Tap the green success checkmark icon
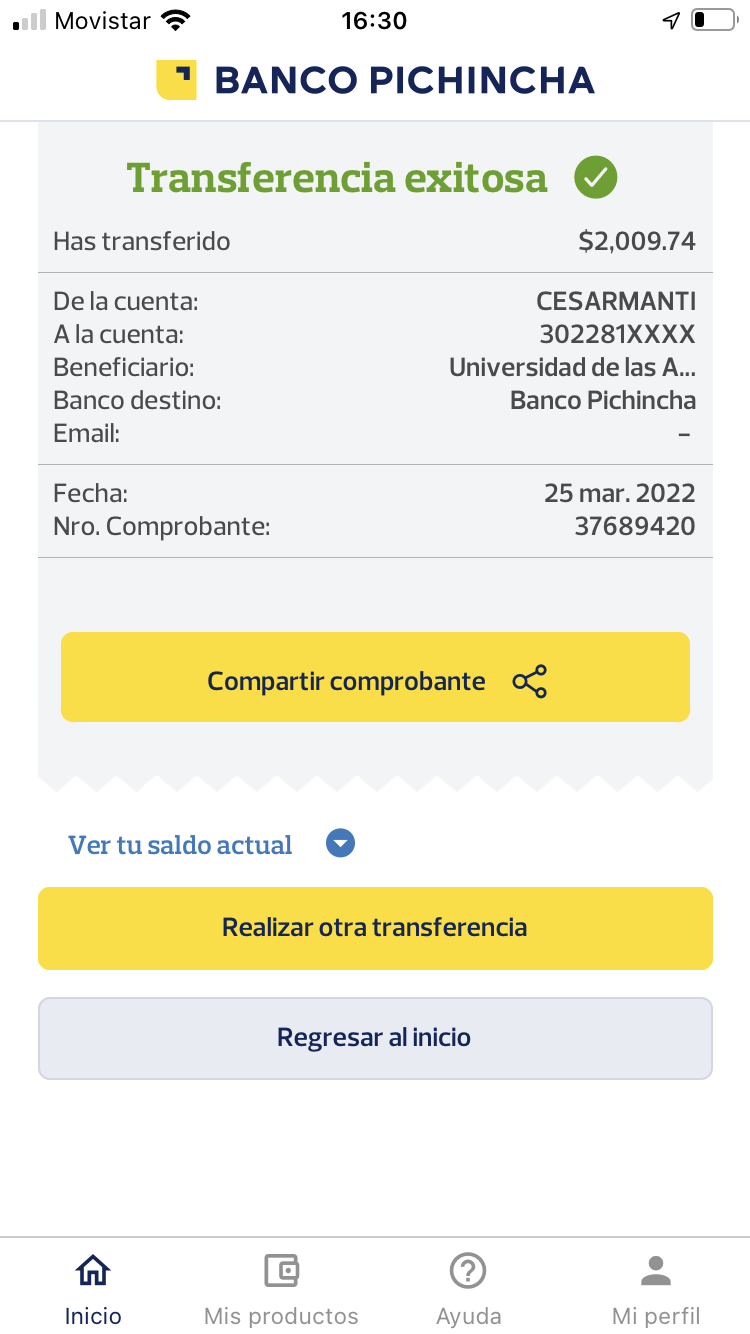The width and height of the screenshot is (750, 1334). click(x=596, y=178)
